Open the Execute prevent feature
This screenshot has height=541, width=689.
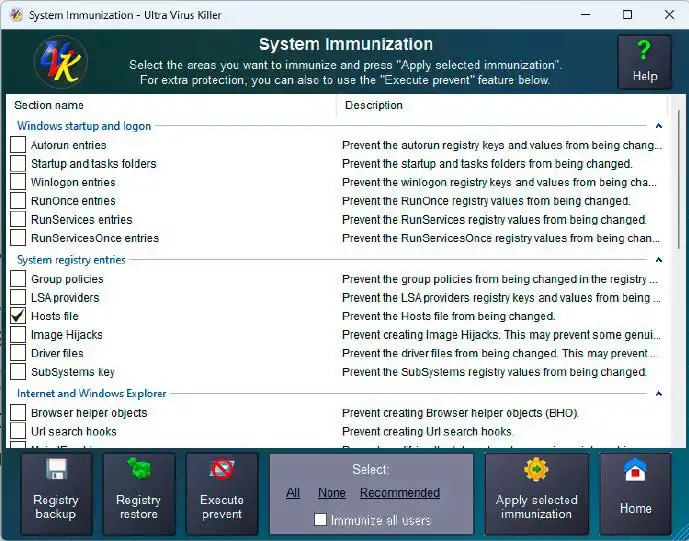coord(221,494)
